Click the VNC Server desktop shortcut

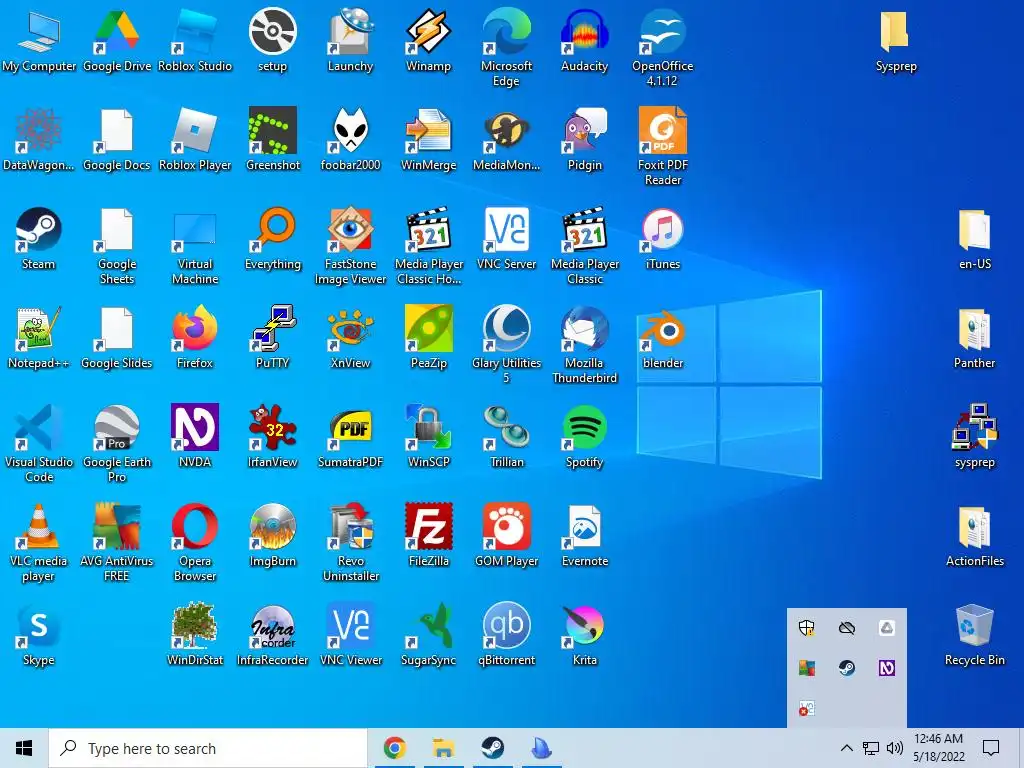tap(506, 238)
